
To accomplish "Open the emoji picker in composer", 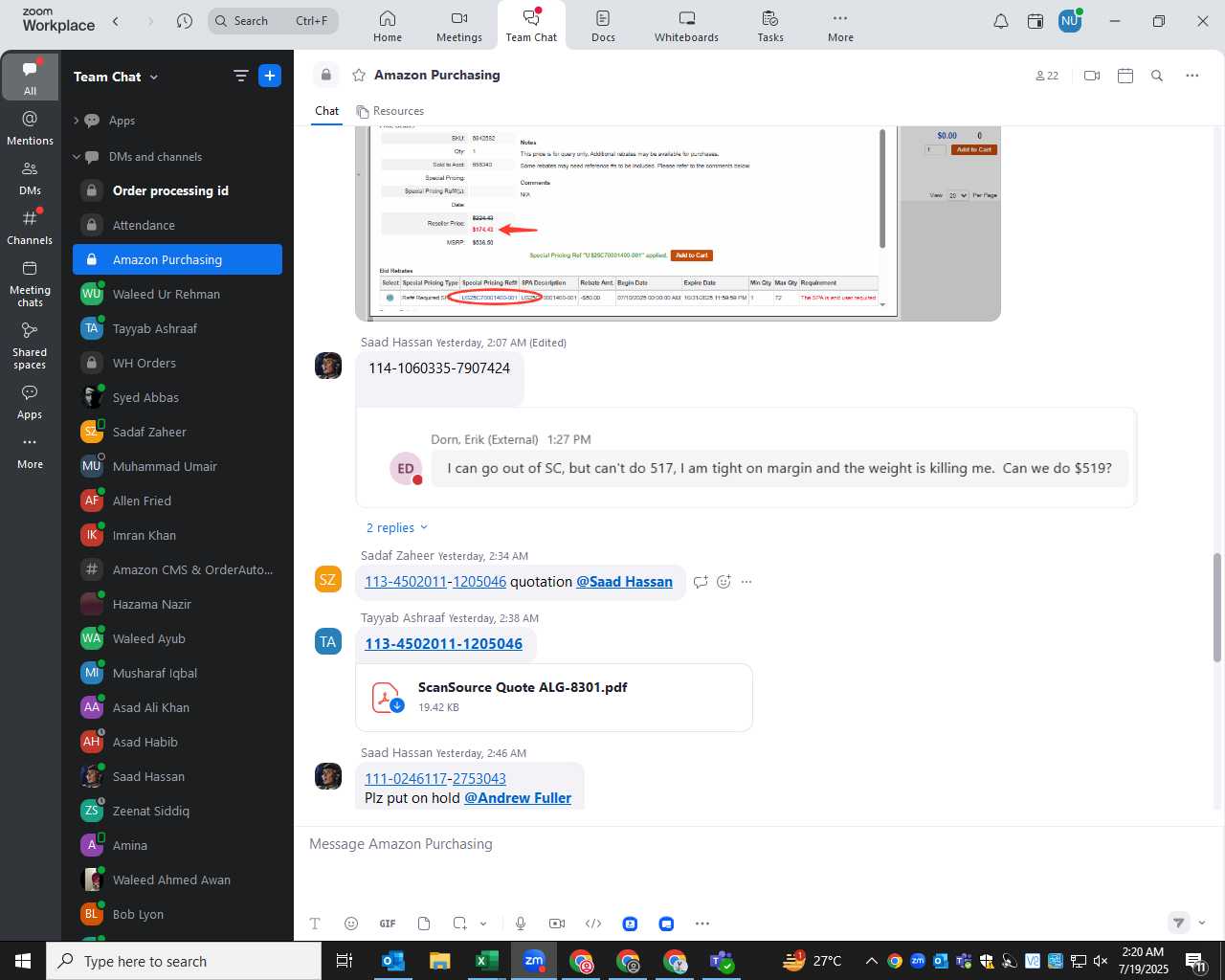I will (351, 924).
